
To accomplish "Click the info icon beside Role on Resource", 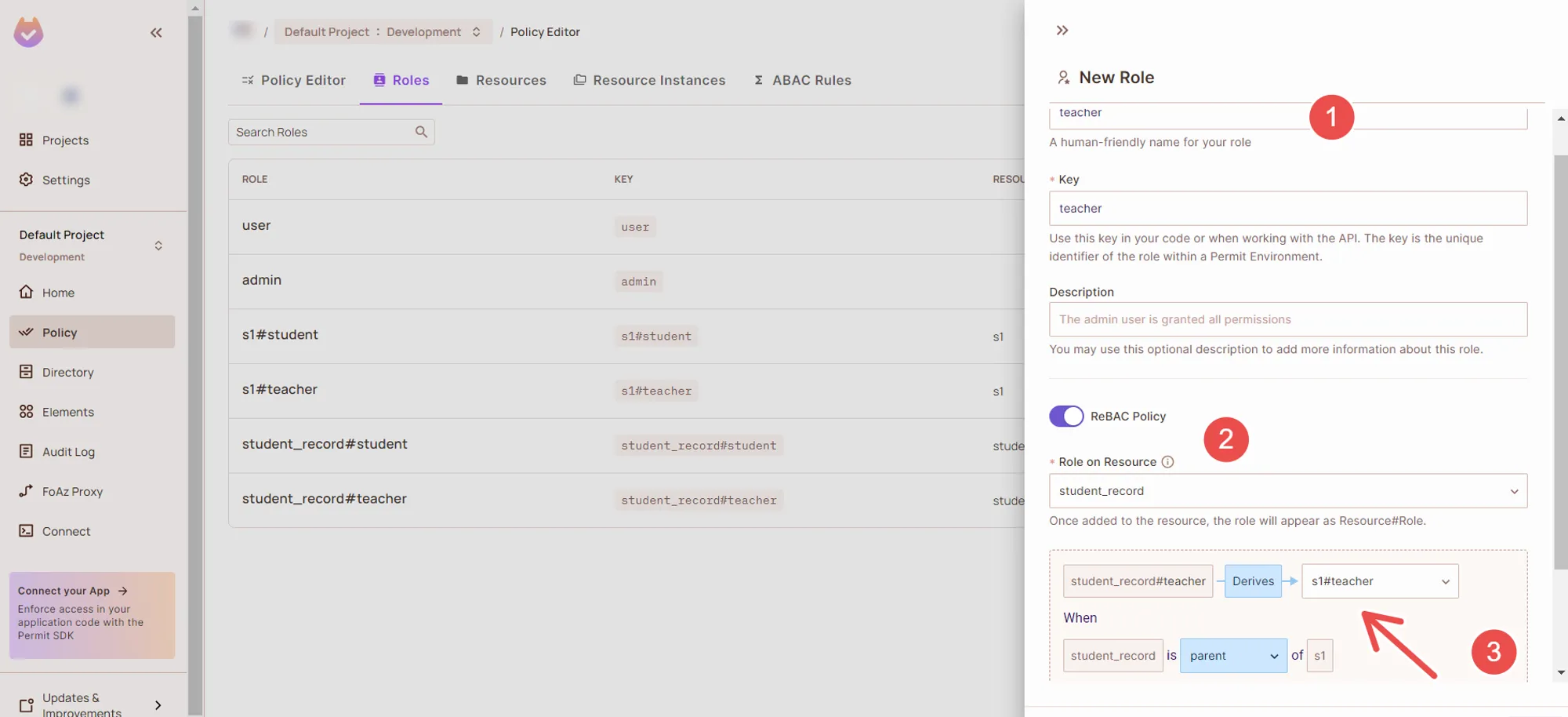I will click(1167, 462).
